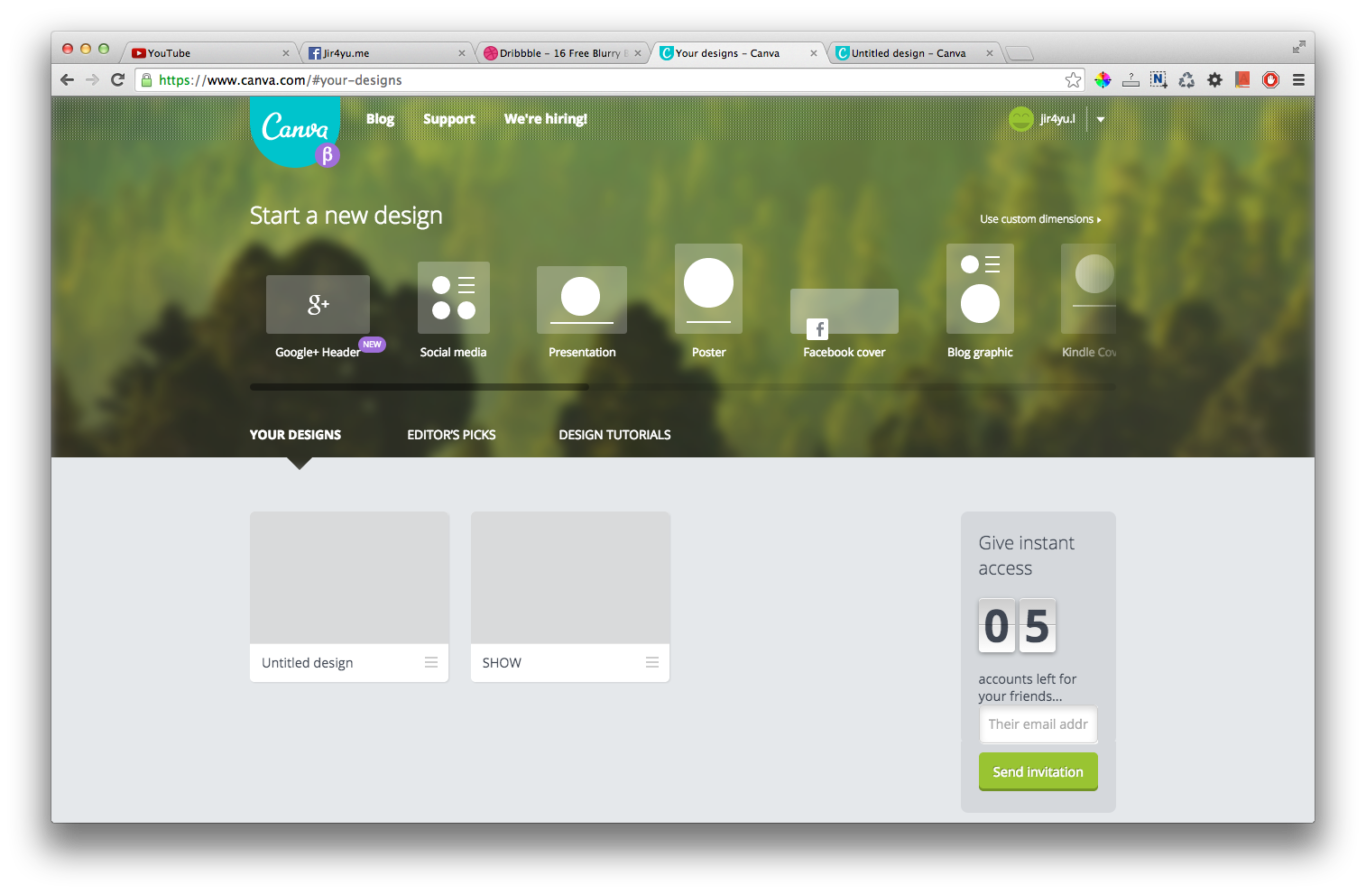Click the jir4yu.l username

(x=1057, y=119)
